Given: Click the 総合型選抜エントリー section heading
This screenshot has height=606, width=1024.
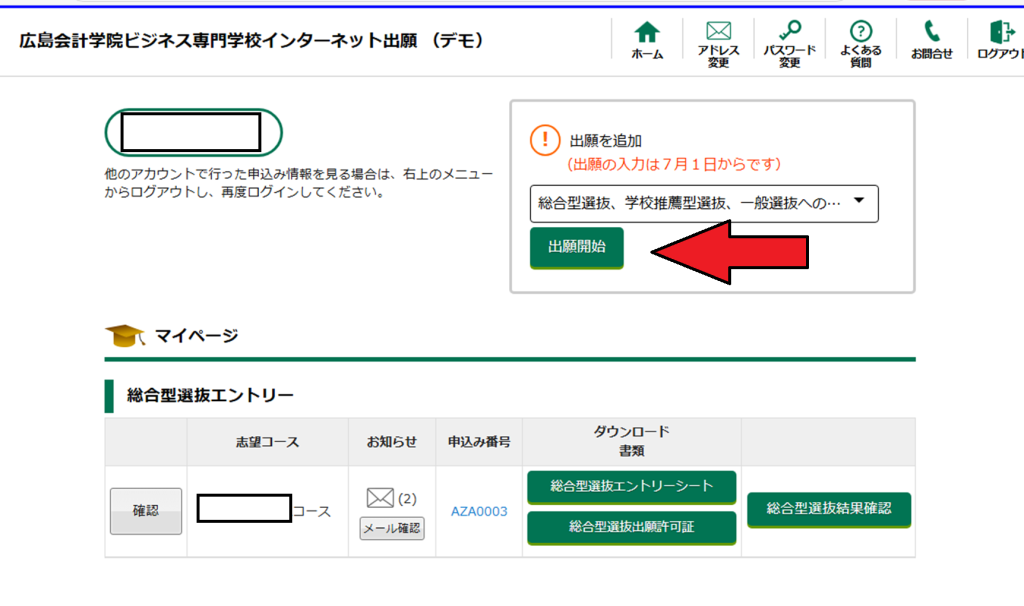Looking at the screenshot, I should pyautogui.click(x=210, y=396).
